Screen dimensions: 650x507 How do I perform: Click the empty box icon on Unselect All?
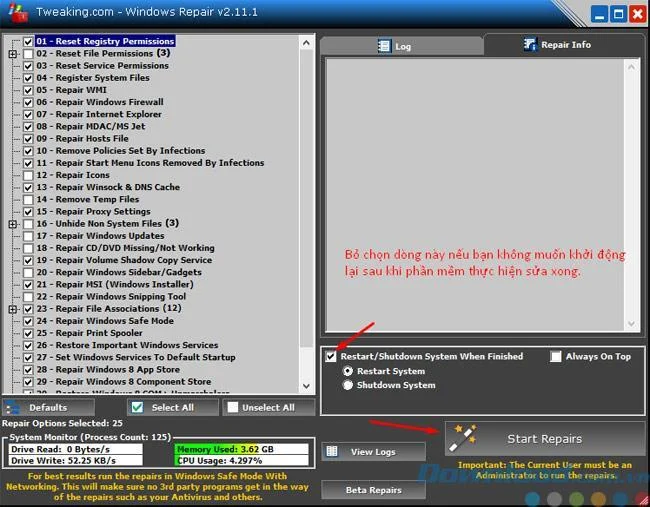(233, 407)
